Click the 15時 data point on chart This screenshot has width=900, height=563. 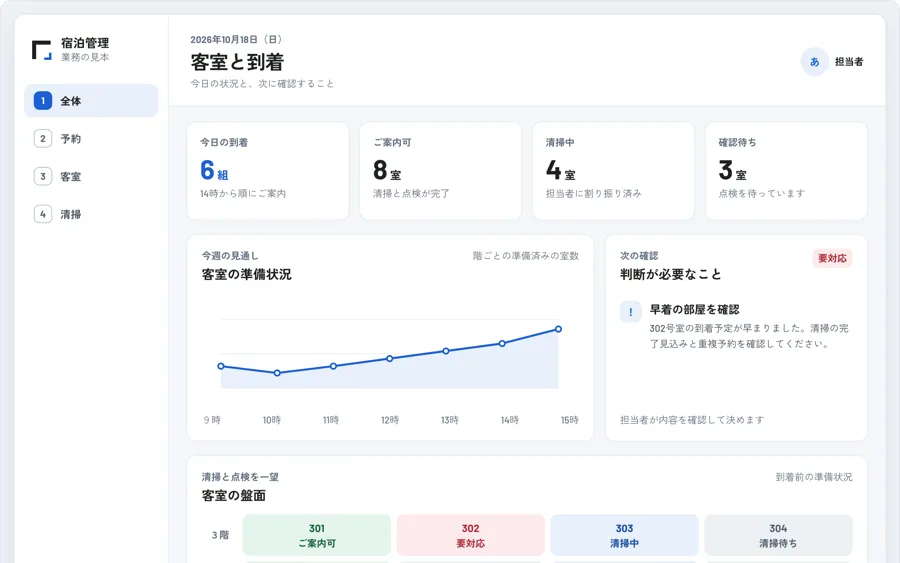tap(558, 329)
